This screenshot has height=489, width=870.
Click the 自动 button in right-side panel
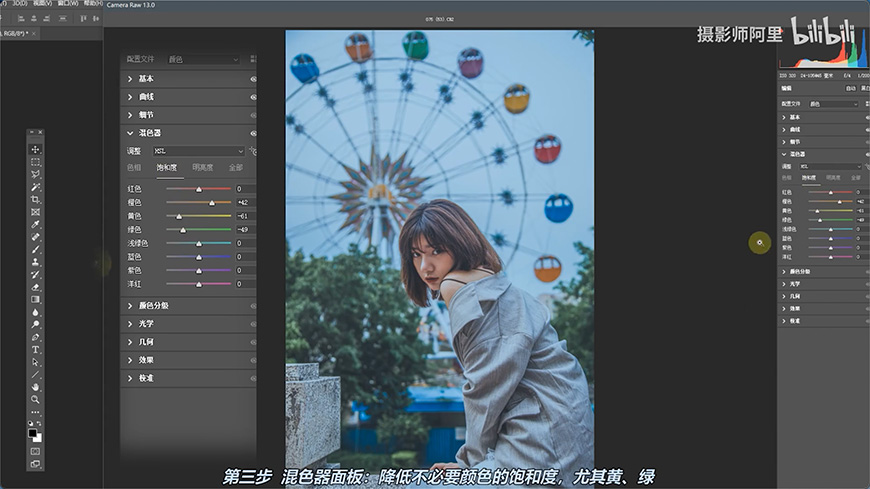[851, 88]
